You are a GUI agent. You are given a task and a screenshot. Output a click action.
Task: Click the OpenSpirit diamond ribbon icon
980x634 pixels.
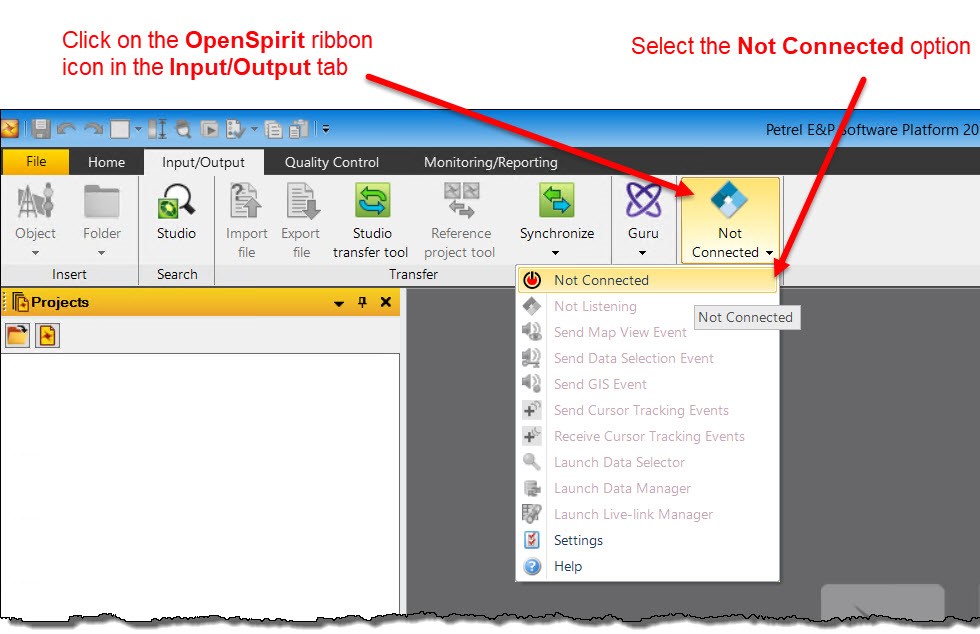pos(729,200)
